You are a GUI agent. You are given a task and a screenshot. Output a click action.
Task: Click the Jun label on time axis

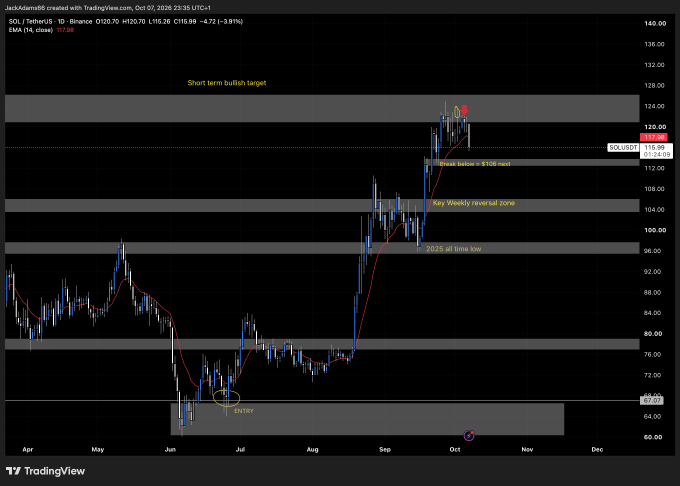[x=170, y=450]
